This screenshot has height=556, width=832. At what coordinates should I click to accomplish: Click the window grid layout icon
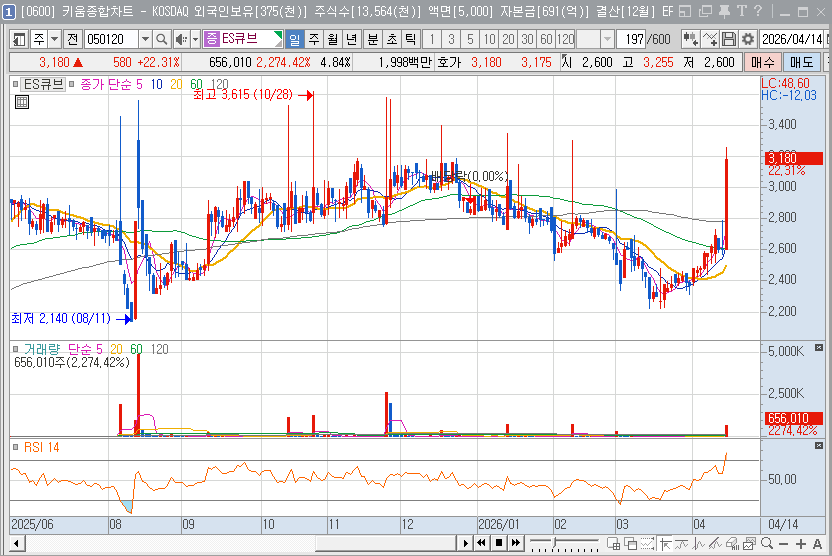[x=613, y=543]
